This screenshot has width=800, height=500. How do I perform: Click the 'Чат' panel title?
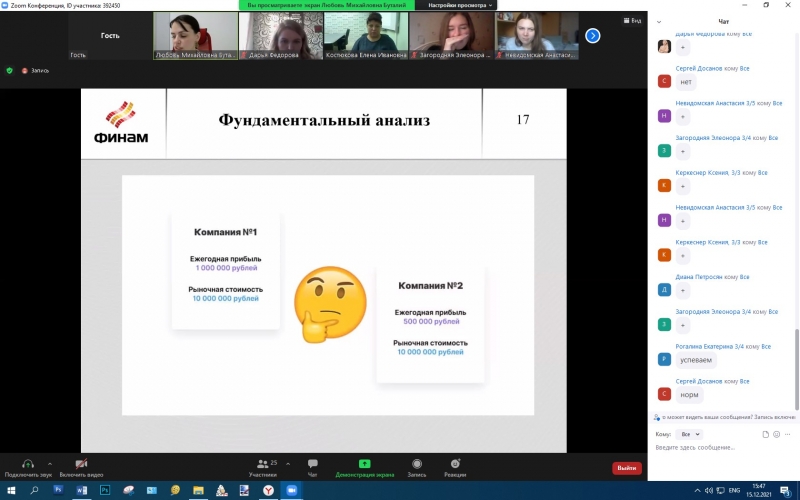tap(723, 21)
